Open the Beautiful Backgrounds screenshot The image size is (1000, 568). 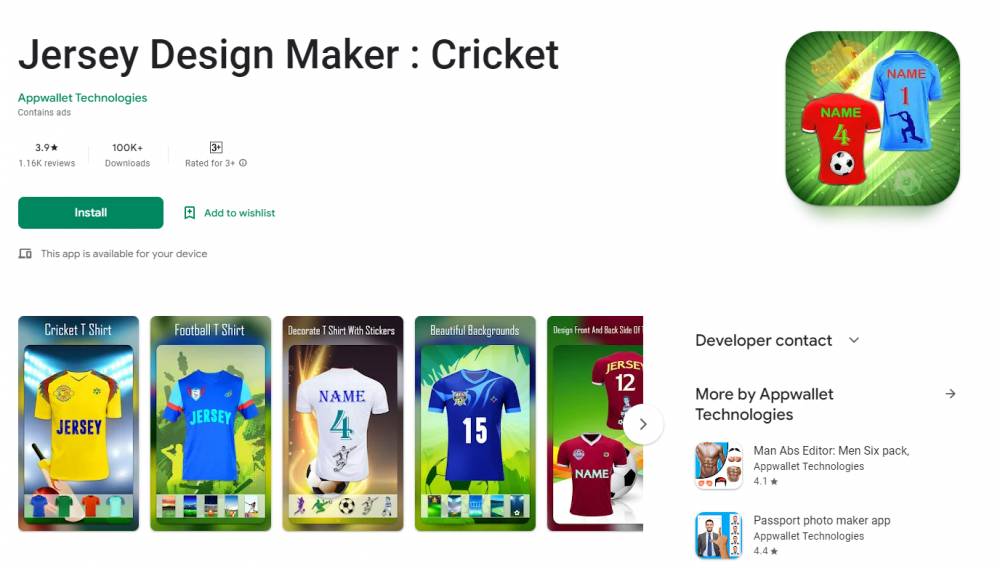click(475, 423)
